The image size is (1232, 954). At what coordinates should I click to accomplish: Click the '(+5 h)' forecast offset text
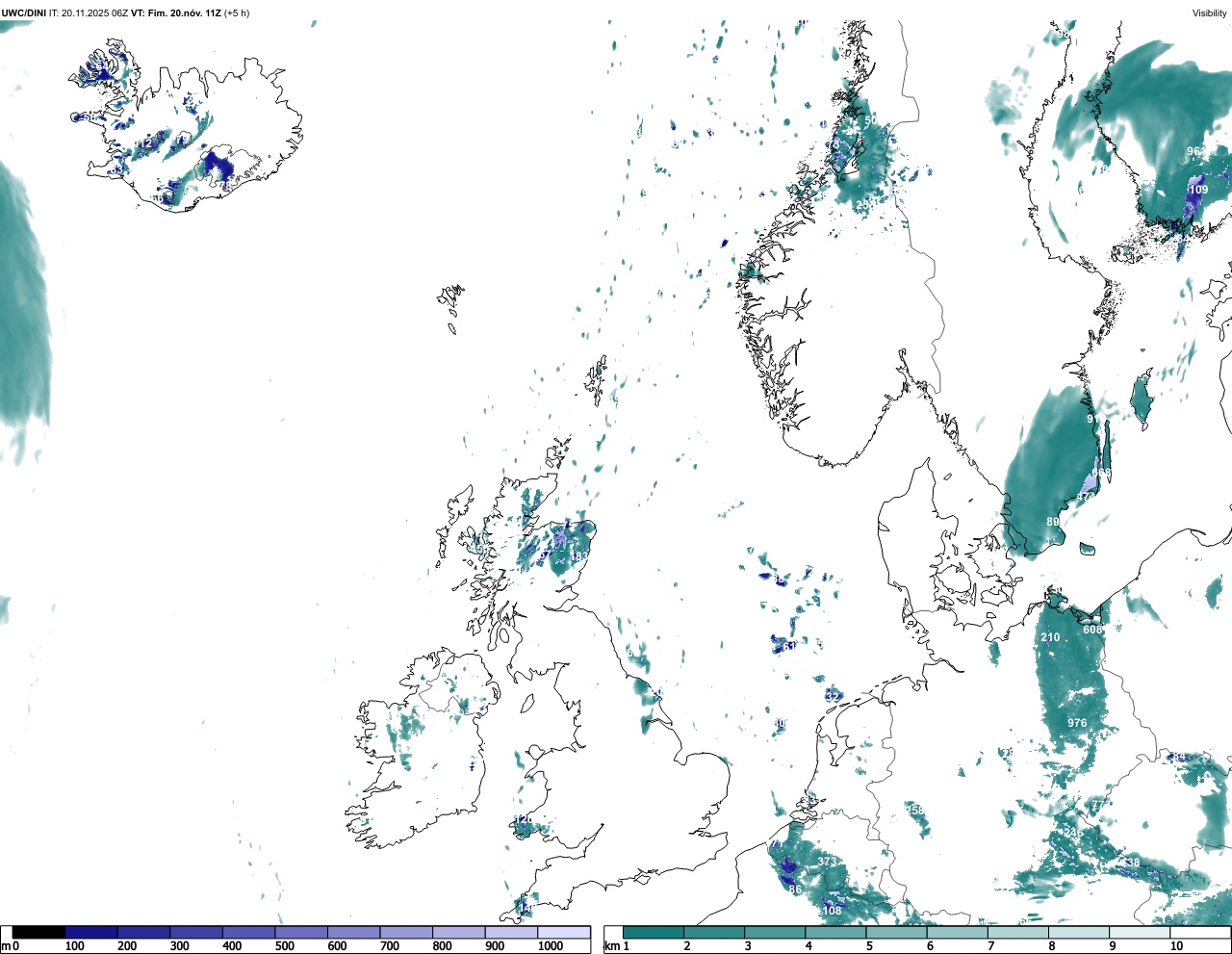tap(237, 13)
